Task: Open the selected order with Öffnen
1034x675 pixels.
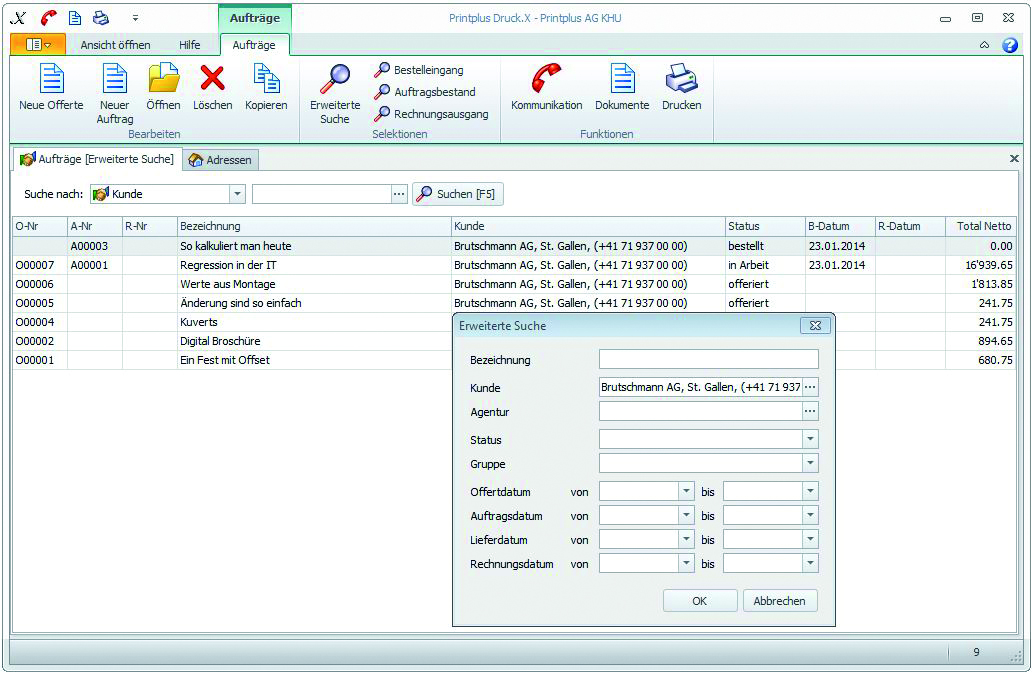Action: coord(163,78)
